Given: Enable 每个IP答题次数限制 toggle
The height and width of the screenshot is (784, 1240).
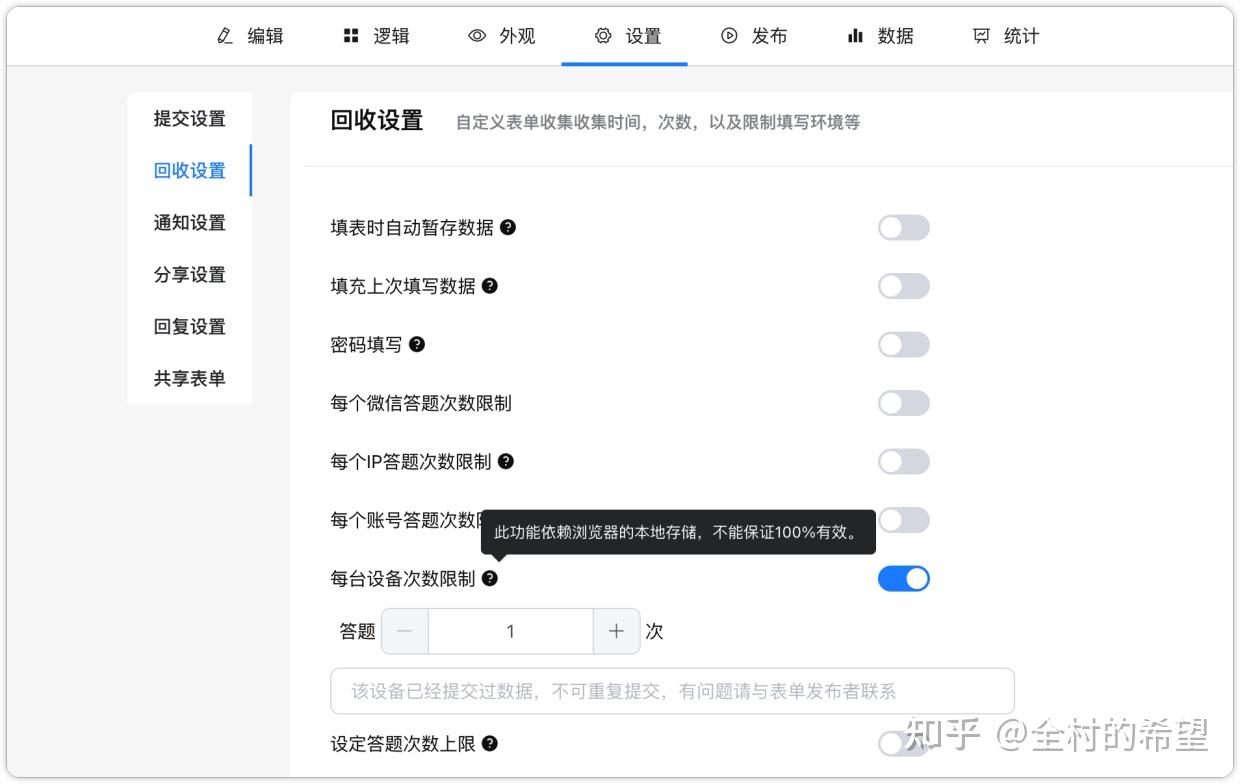Looking at the screenshot, I should [x=904, y=462].
